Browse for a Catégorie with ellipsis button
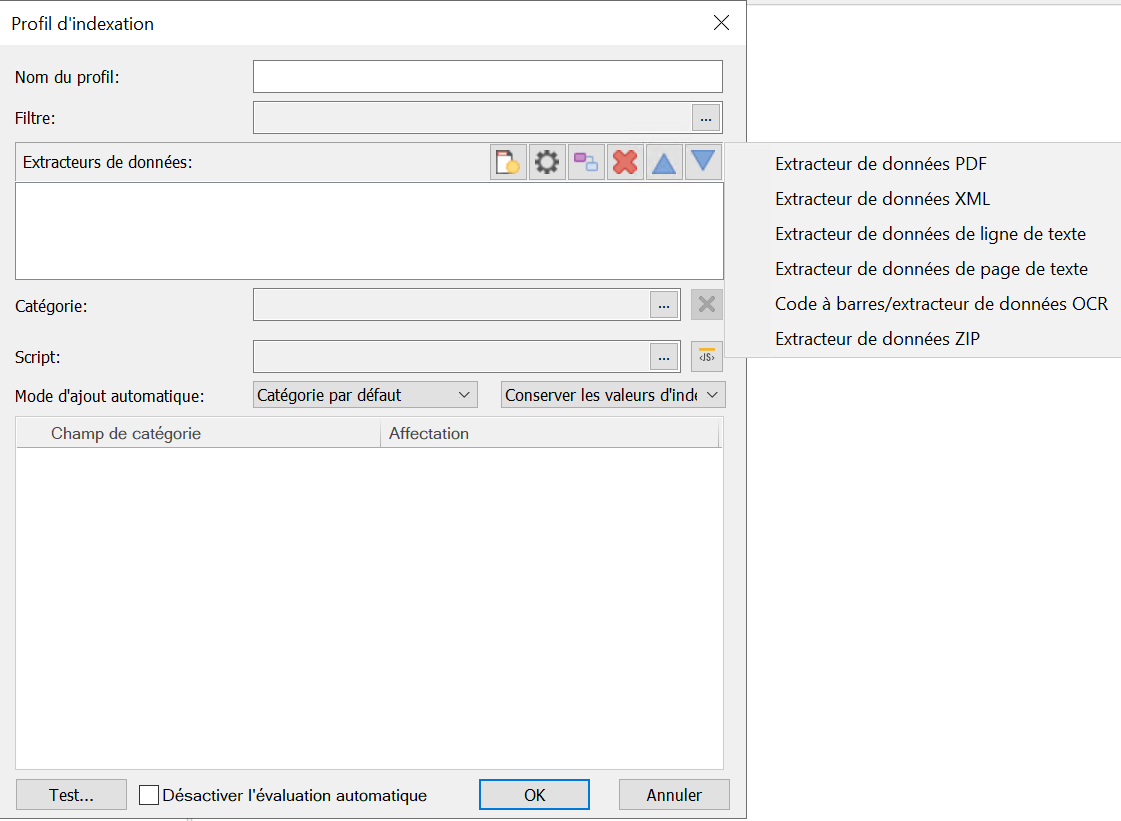This screenshot has height=821, width=1121. point(664,305)
